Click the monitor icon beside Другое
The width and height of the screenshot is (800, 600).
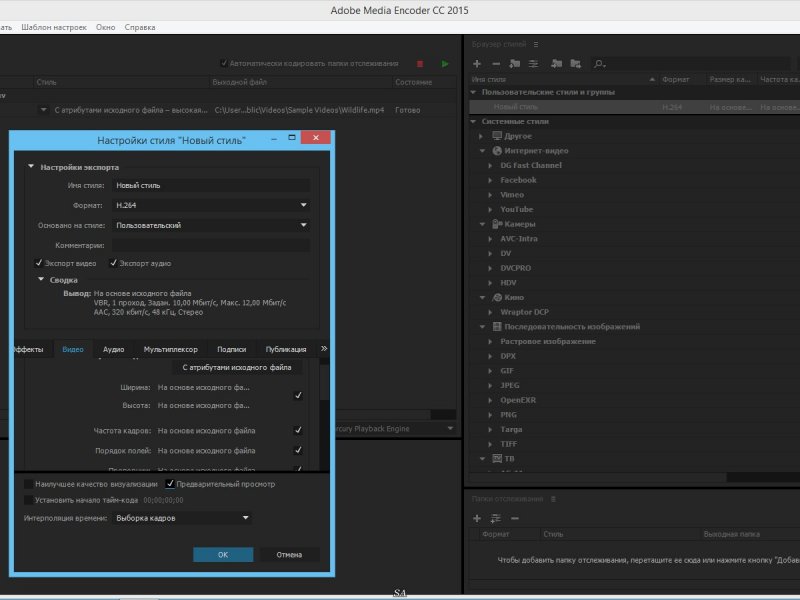pyautogui.click(x=497, y=136)
